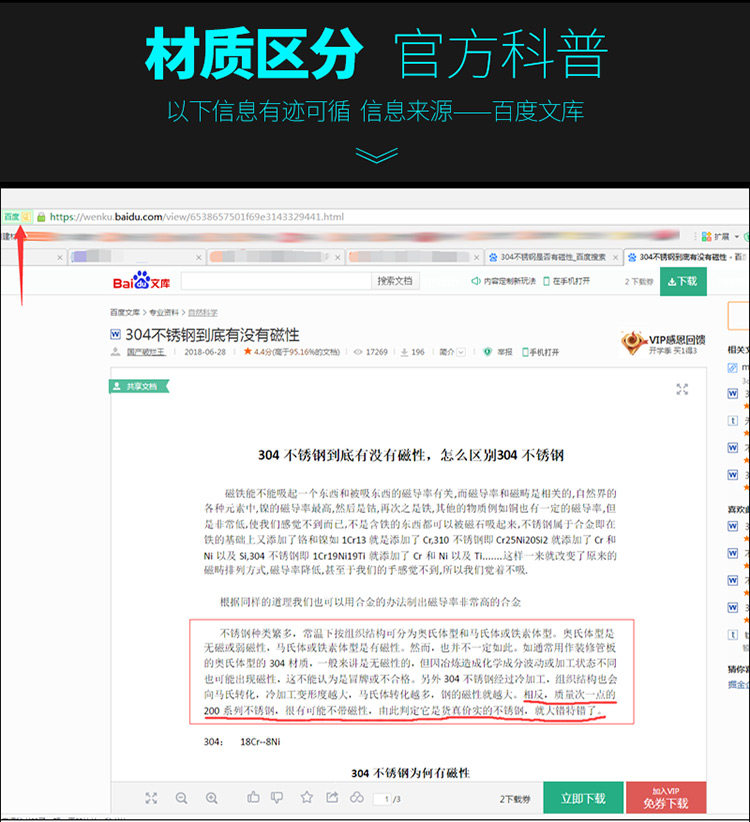Open the 专业资料 breadcrumb link
Screen dimensions: 750x822
pos(164,312)
